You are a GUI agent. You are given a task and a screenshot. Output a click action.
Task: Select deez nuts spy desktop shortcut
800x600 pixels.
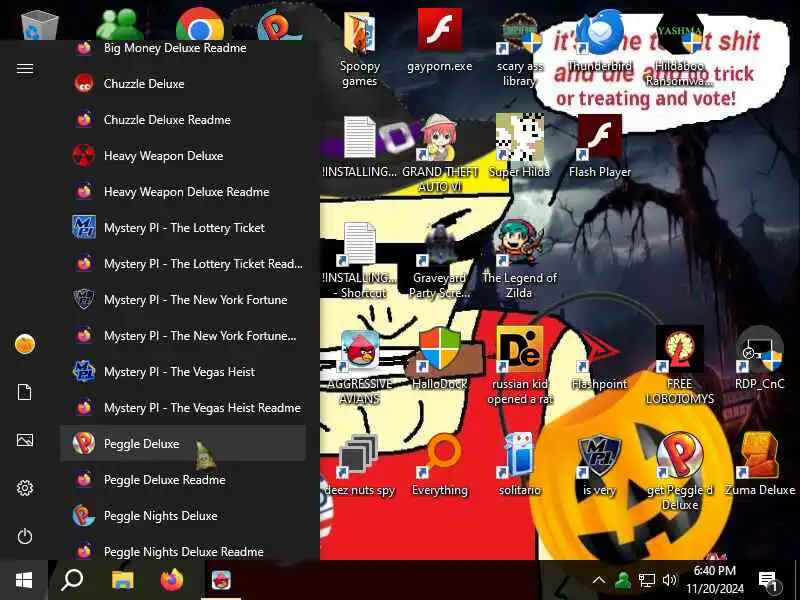tap(360, 466)
